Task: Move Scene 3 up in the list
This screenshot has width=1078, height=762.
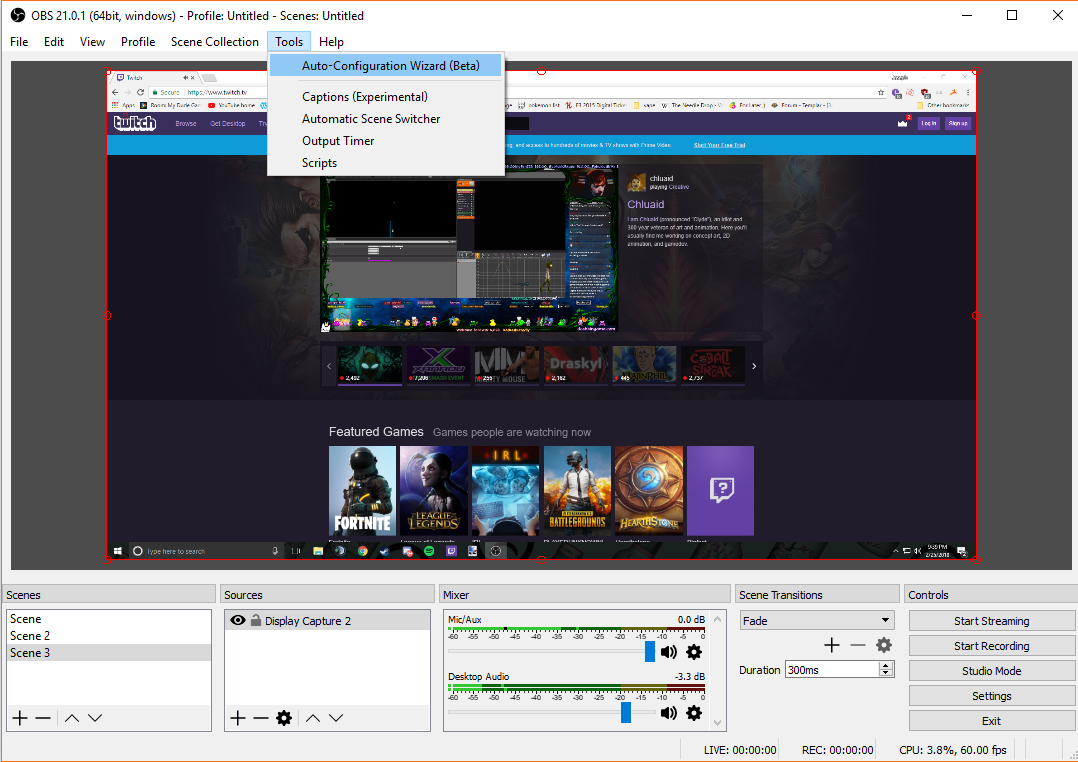Action: pyautogui.click(x=70, y=717)
